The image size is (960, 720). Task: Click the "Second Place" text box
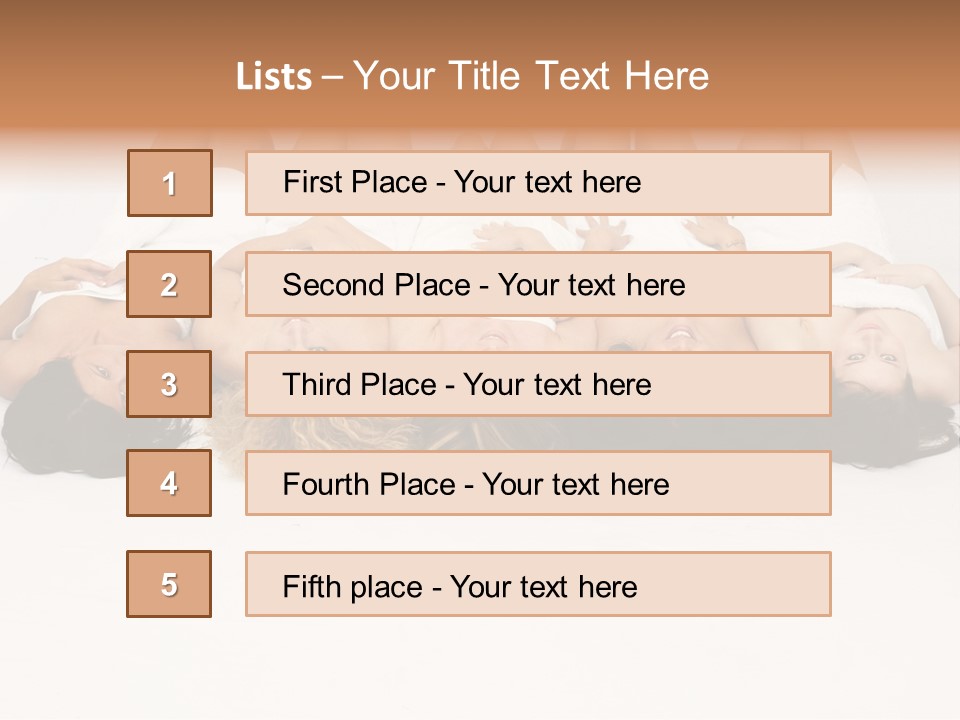[538, 284]
